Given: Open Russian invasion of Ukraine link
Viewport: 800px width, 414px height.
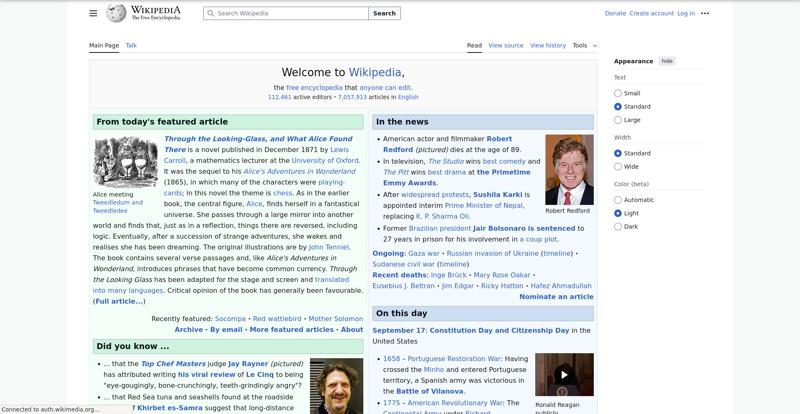Looking at the screenshot, I should pyautogui.click(x=492, y=253).
